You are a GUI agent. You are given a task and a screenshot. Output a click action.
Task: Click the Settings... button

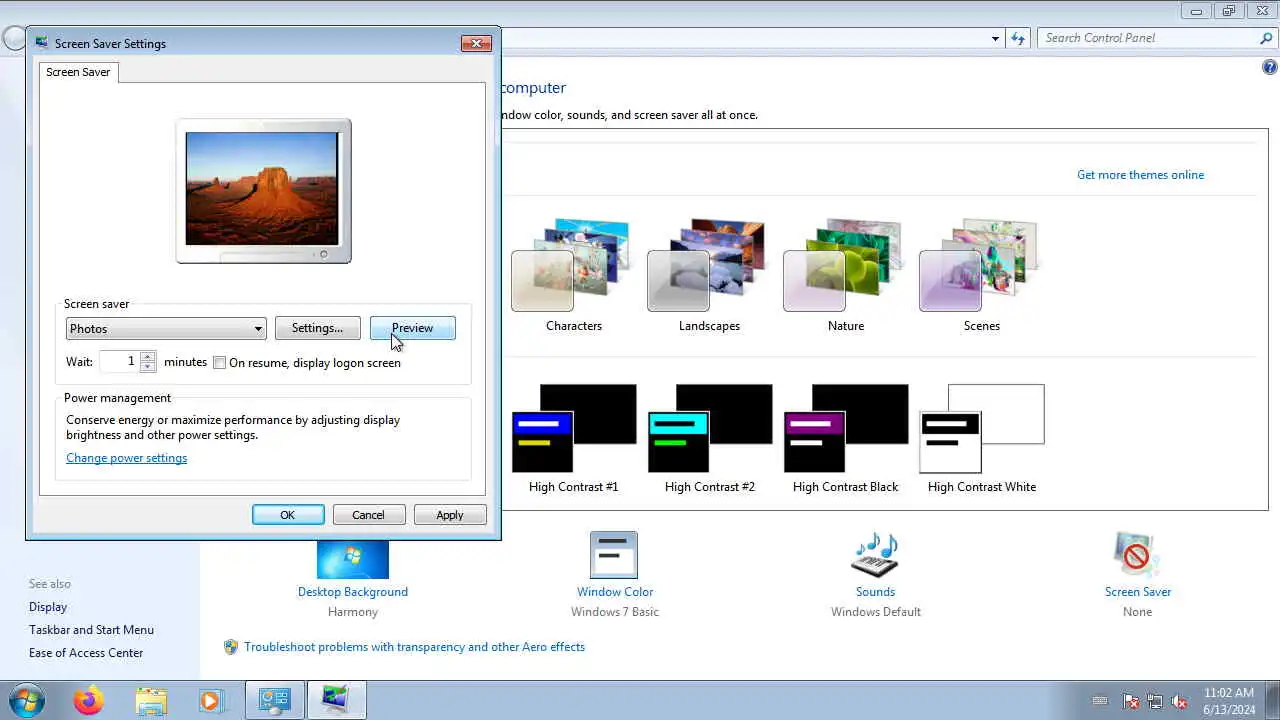[x=317, y=328]
